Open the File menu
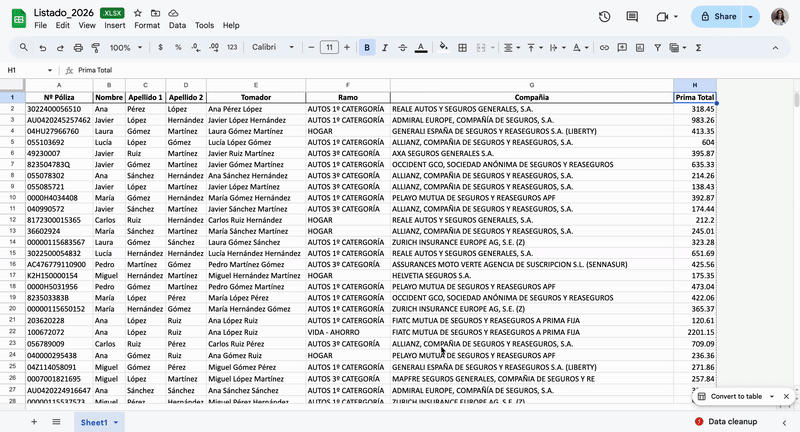Image resolution: width=800 pixels, height=432 pixels. [40, 25]
